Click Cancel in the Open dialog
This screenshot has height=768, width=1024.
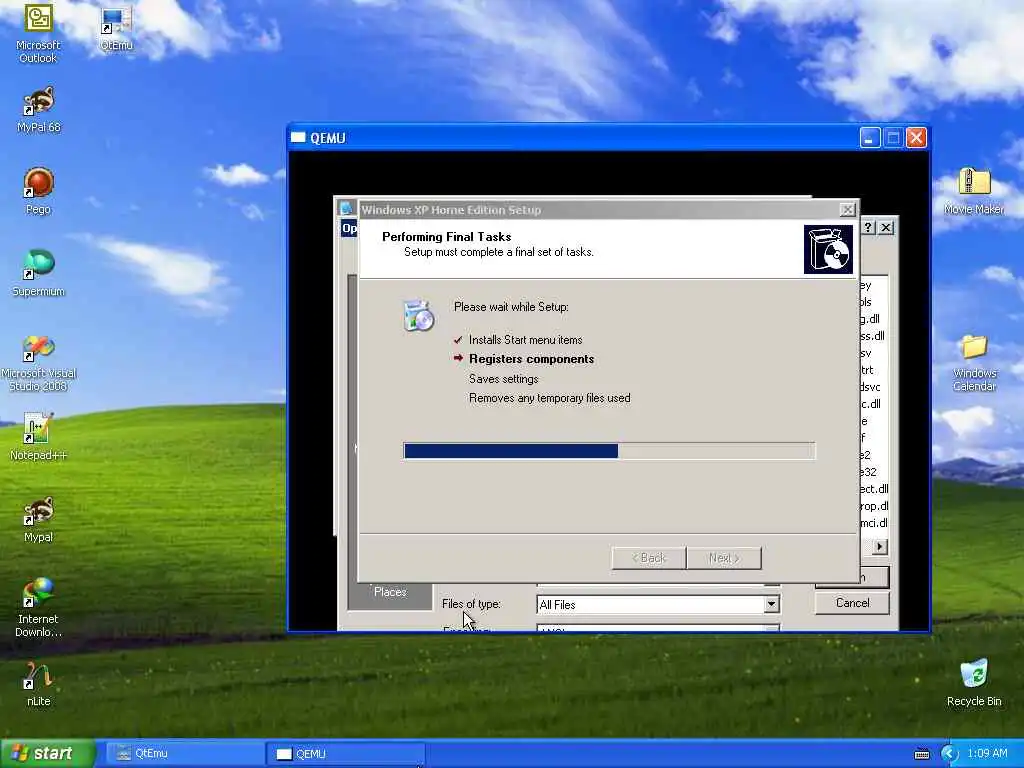[x=852, y=603]
